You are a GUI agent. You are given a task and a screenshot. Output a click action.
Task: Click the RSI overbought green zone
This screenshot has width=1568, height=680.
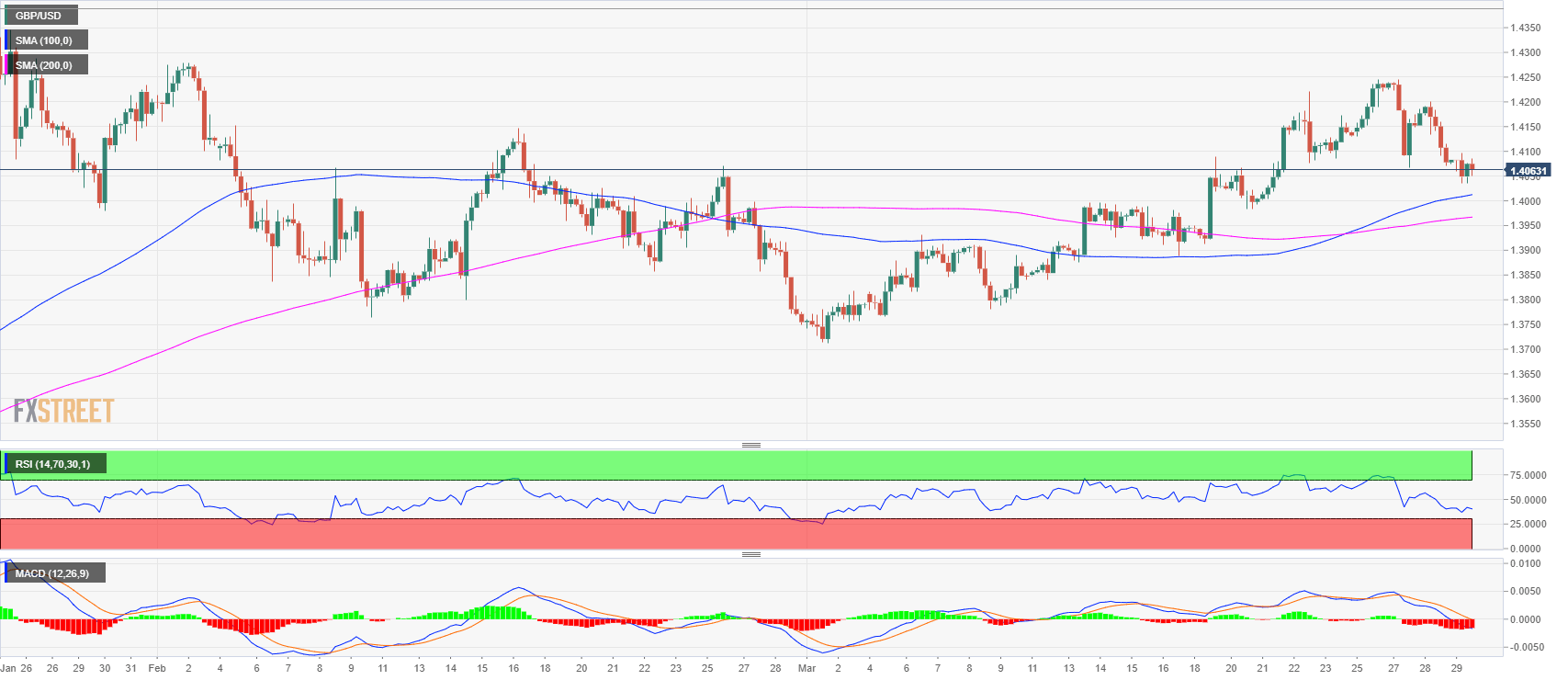[x=736, y=465]
